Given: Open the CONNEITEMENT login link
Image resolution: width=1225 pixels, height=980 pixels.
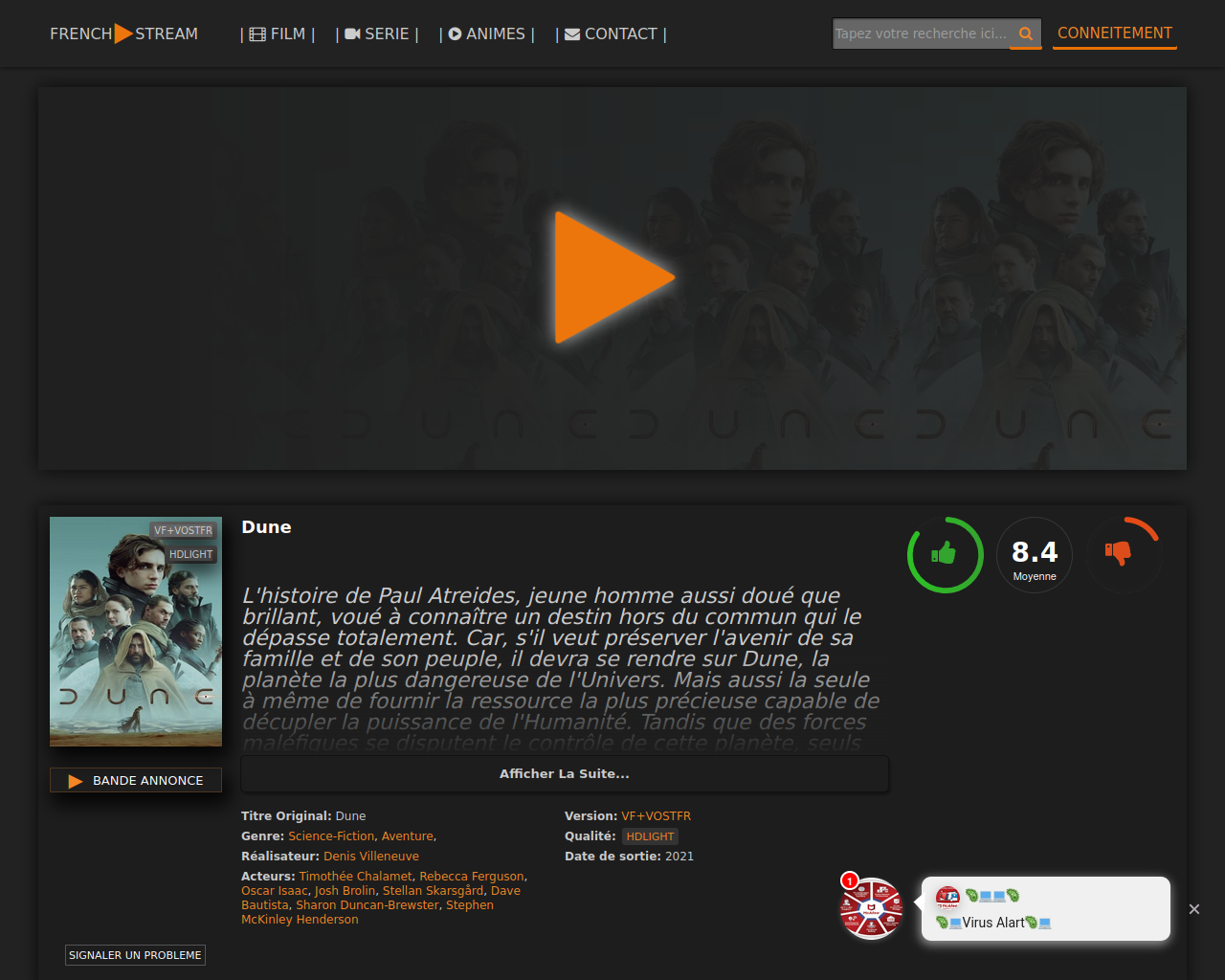Looking at the screenshot, I should (x=1115, y=33).
